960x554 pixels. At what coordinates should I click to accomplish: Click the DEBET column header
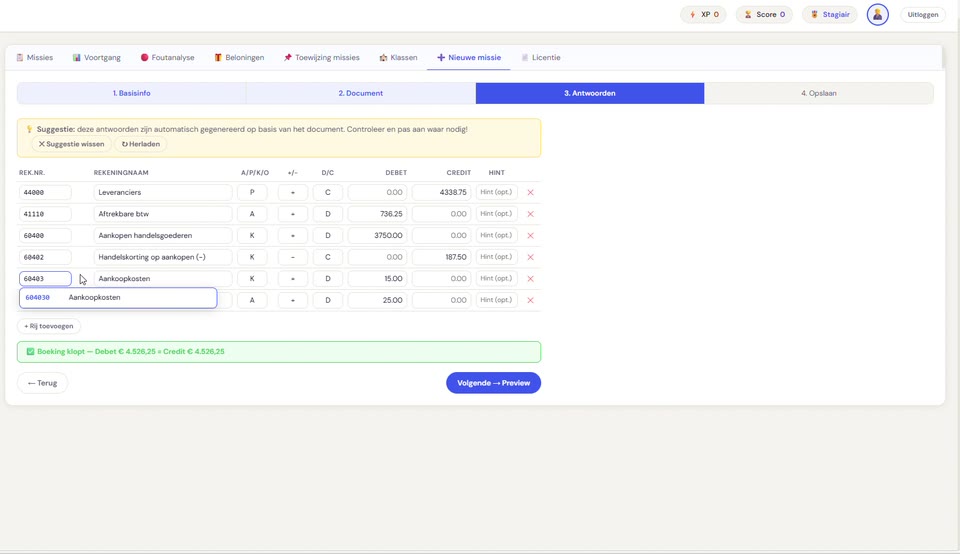tap(396, 173)
